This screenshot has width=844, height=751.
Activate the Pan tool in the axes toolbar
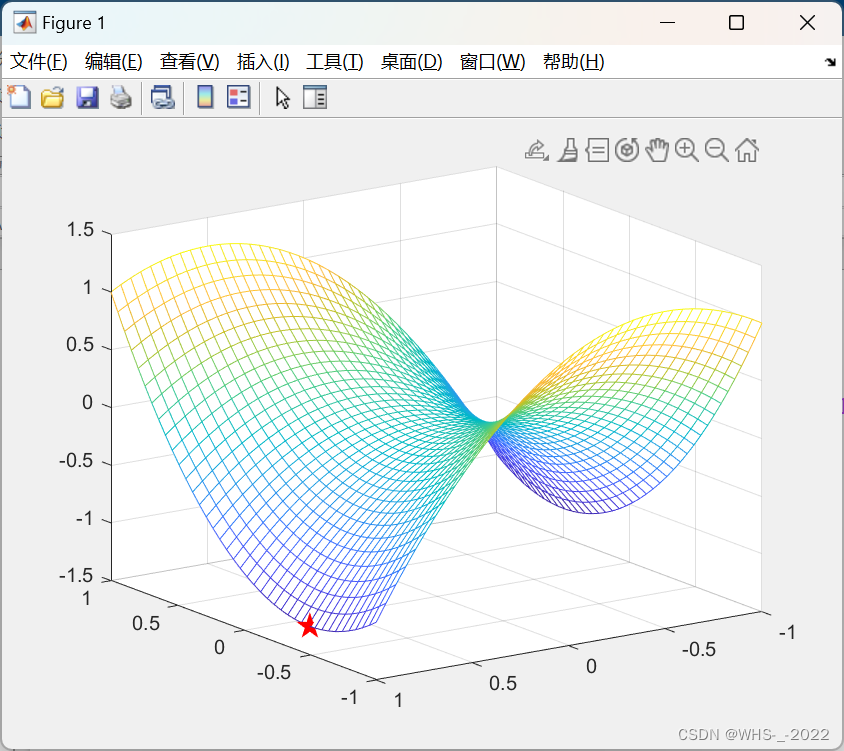(x=656, y=150)
